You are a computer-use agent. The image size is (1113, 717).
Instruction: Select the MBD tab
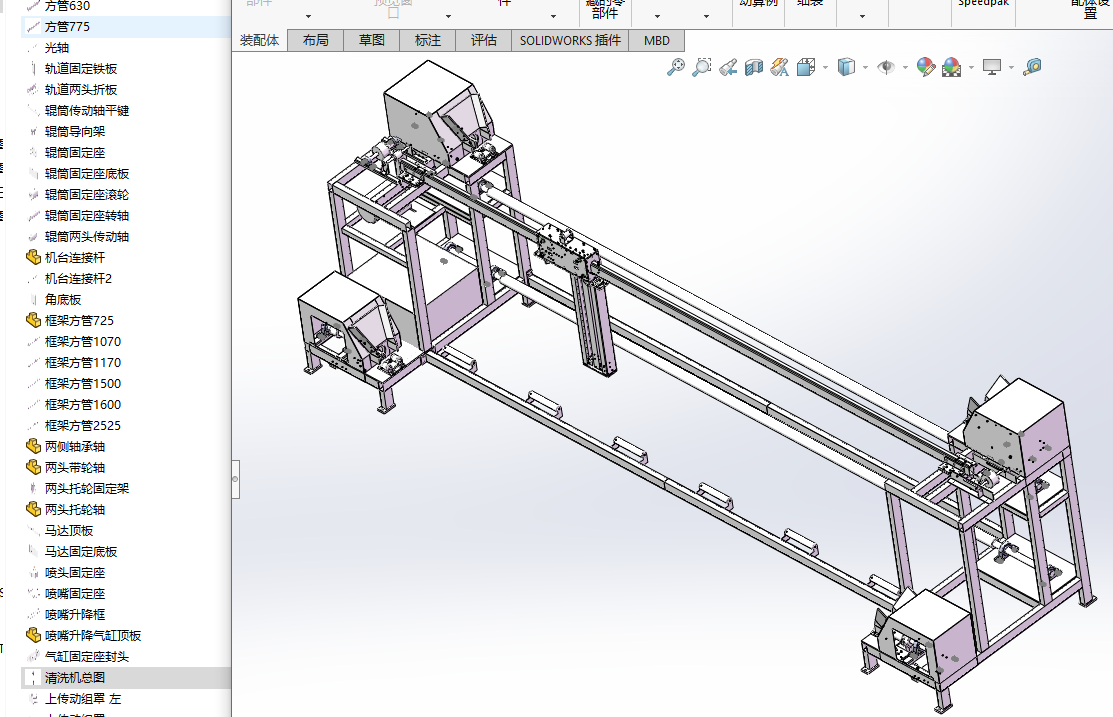tap(657, 40)
